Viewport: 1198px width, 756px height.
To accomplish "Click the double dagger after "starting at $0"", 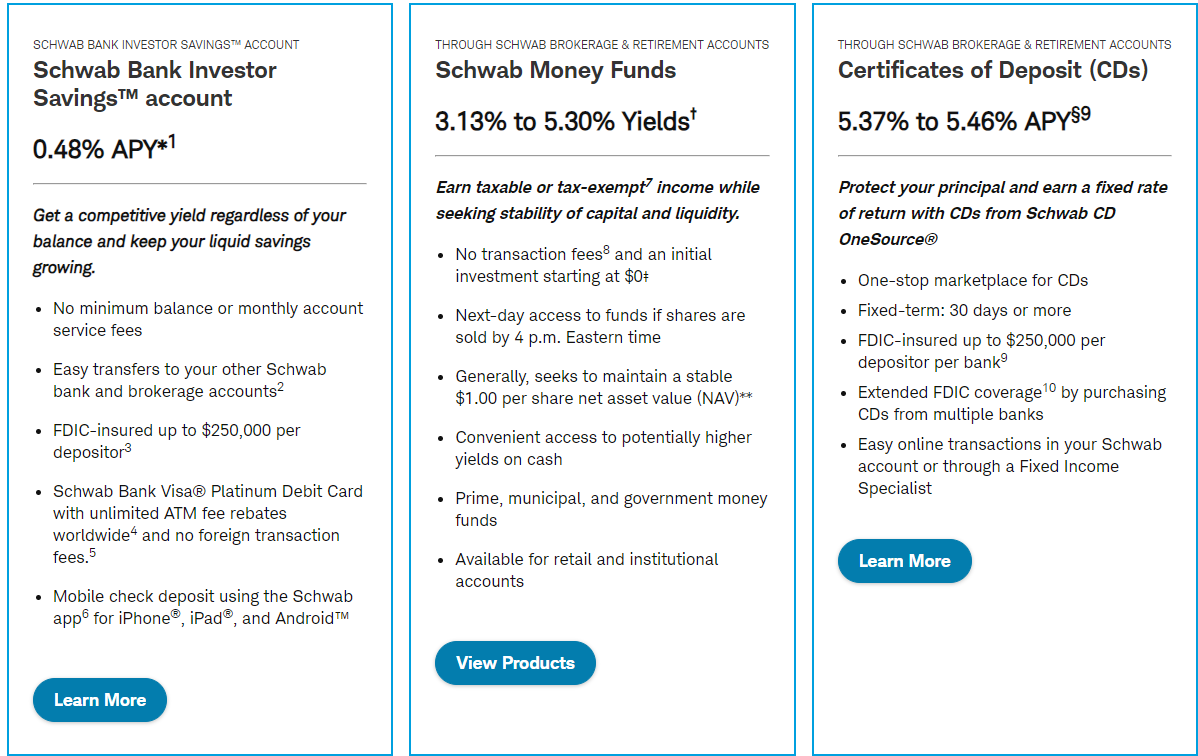I will (650, 277).
